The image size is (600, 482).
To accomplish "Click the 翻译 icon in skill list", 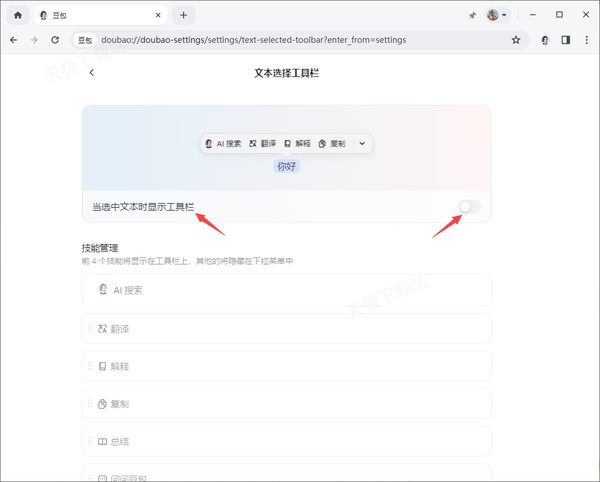I will pos(102,329).
